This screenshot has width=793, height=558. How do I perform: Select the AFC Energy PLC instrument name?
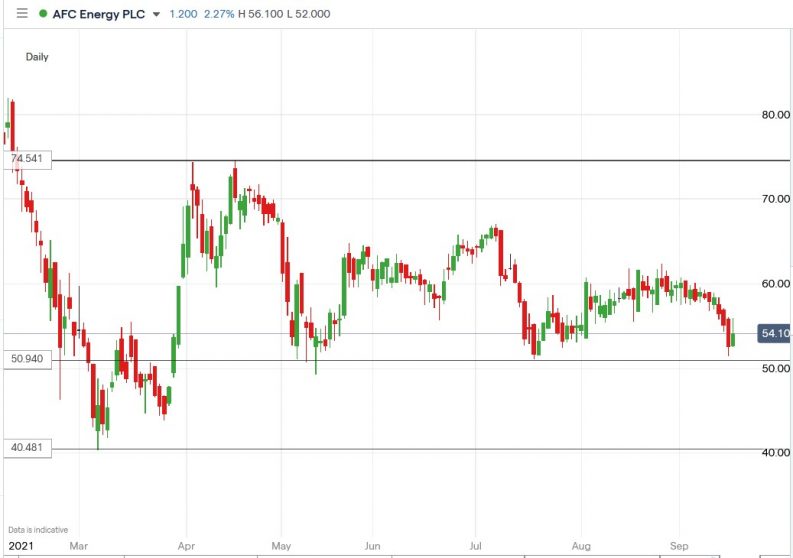[x=98, y=14]
